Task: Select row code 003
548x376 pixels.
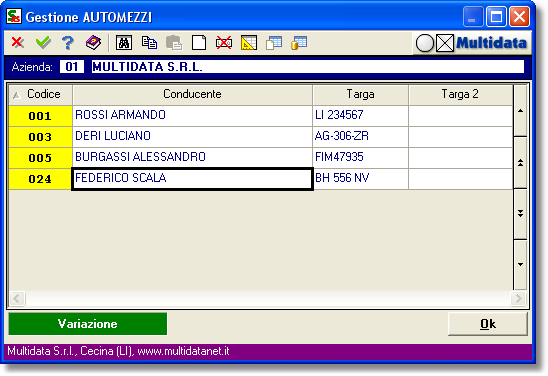Action: [40, 137]
